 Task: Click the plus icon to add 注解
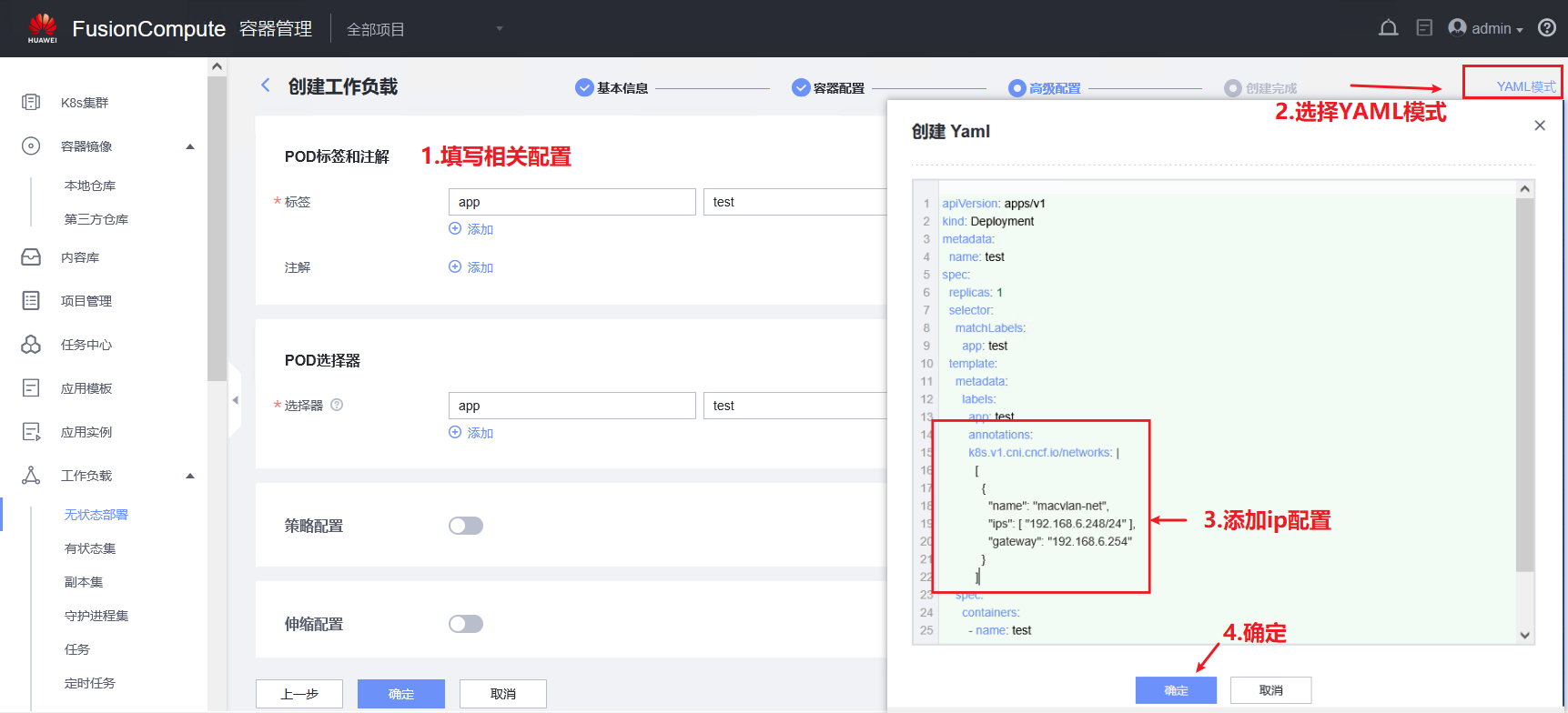tap(455, 266)
